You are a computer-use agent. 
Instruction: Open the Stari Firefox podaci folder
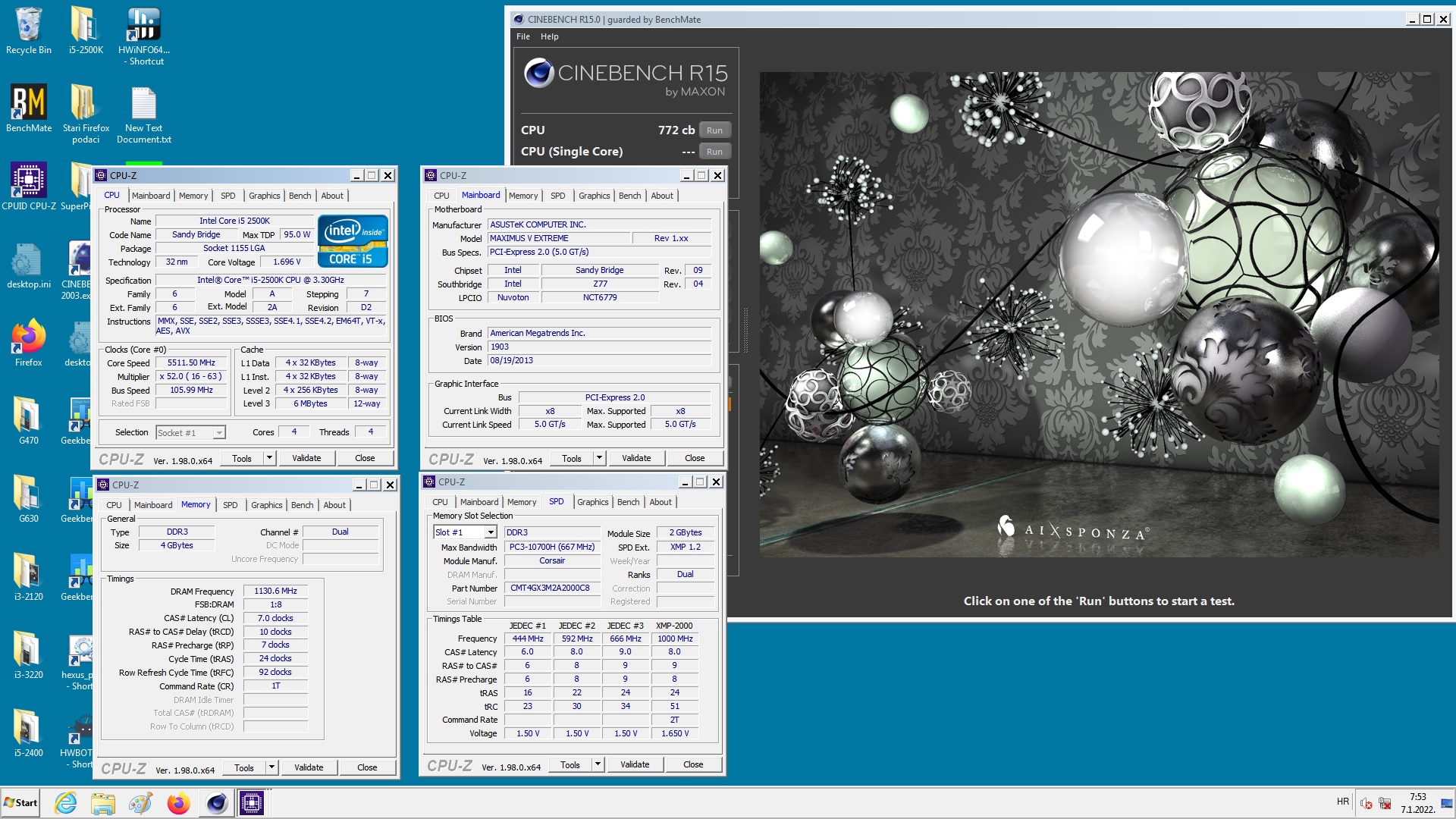[x=86, y=114]
